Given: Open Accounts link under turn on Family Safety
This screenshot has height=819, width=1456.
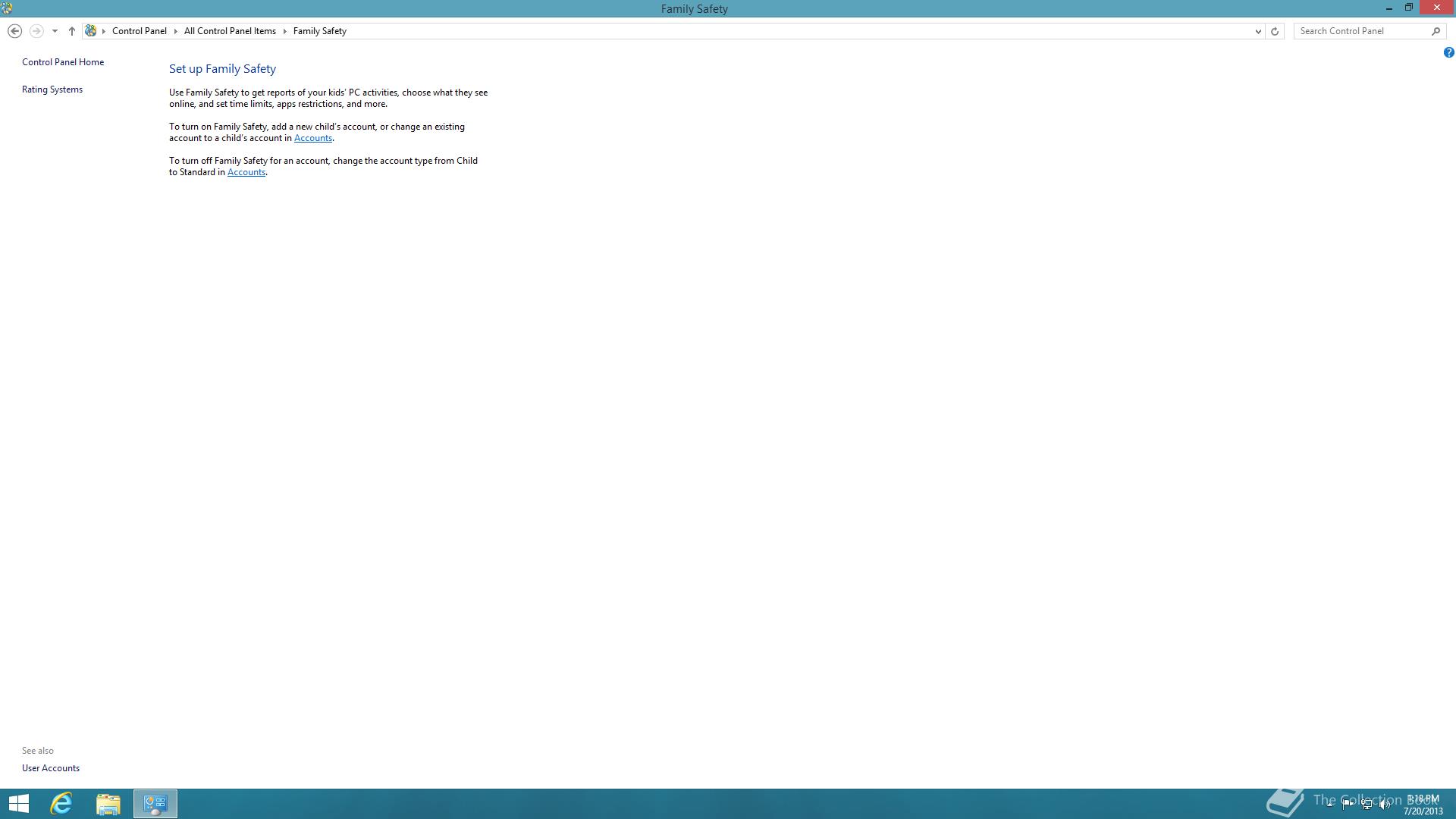Looking at the screenshot, I should [x=313, y=138].
